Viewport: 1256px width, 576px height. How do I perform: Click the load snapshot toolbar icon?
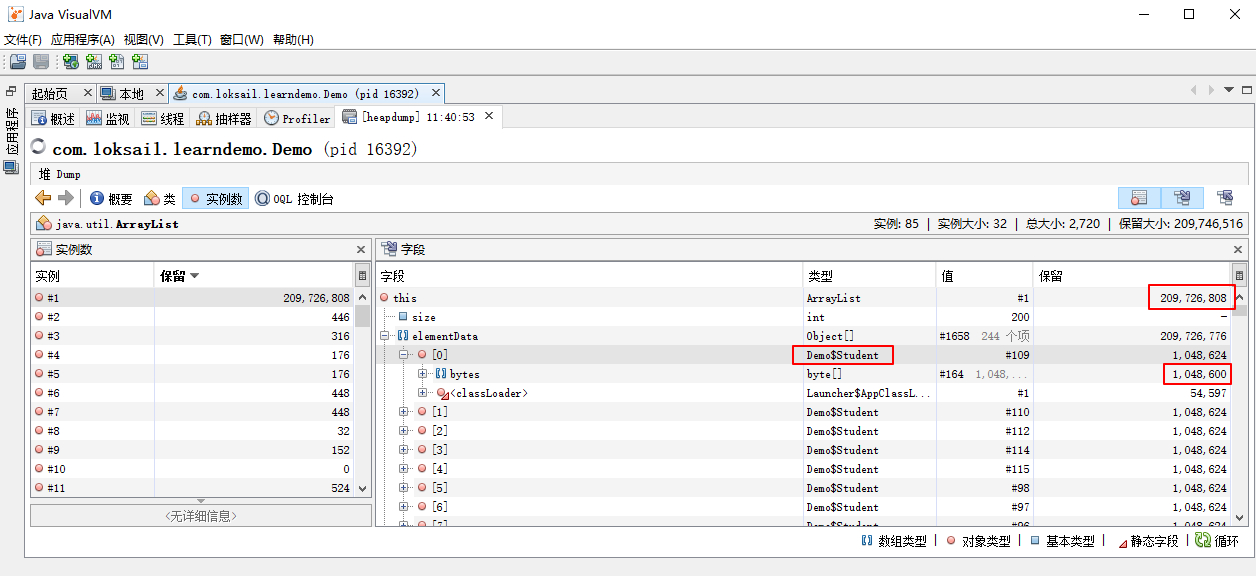(18, 62)
